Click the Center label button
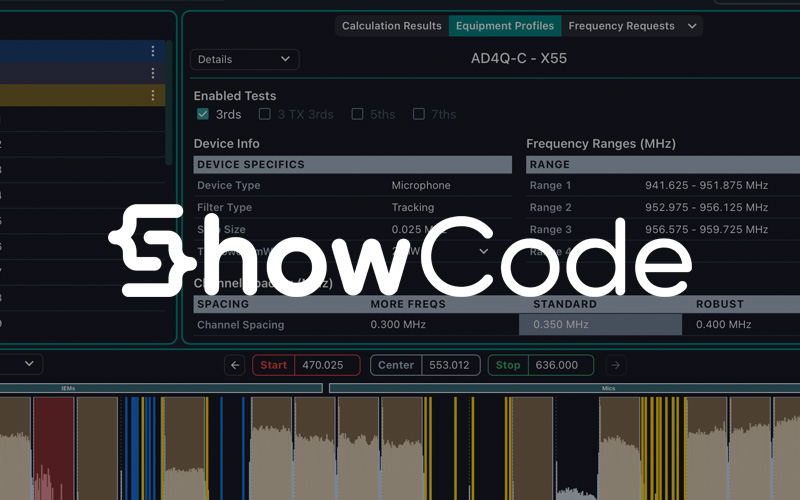 click(x=396, y=365)
